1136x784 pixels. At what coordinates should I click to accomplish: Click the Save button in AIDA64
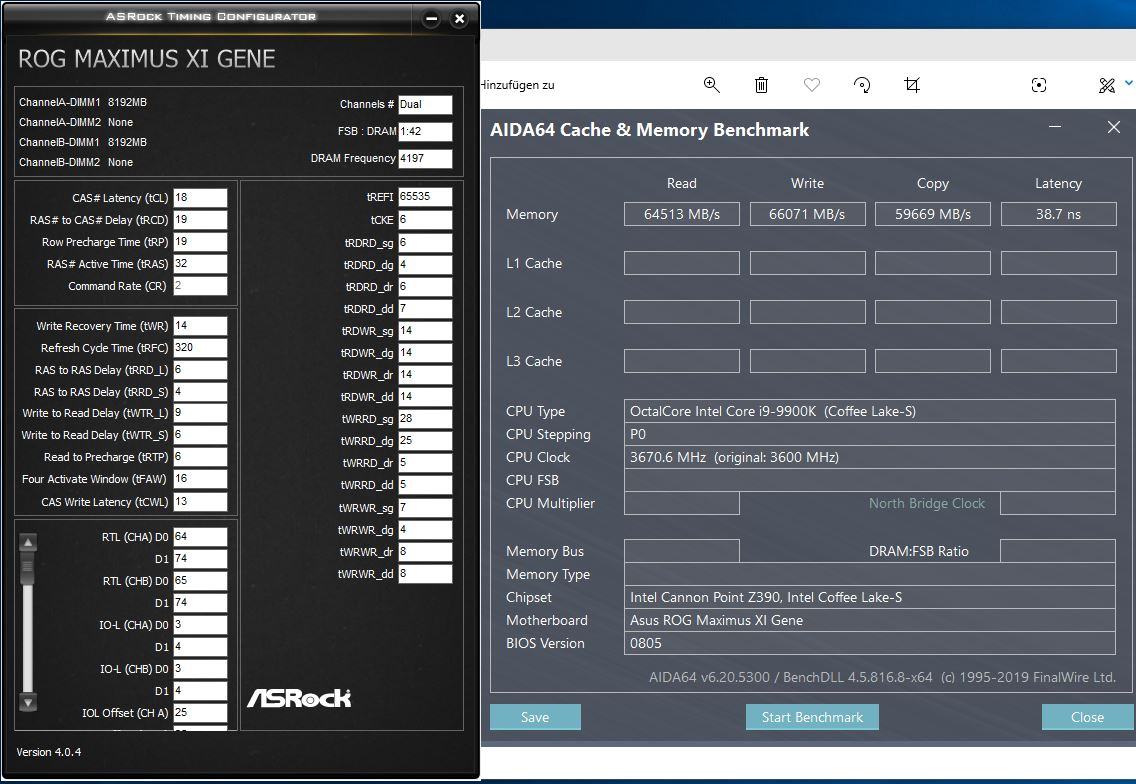click(x=535, y=717)
